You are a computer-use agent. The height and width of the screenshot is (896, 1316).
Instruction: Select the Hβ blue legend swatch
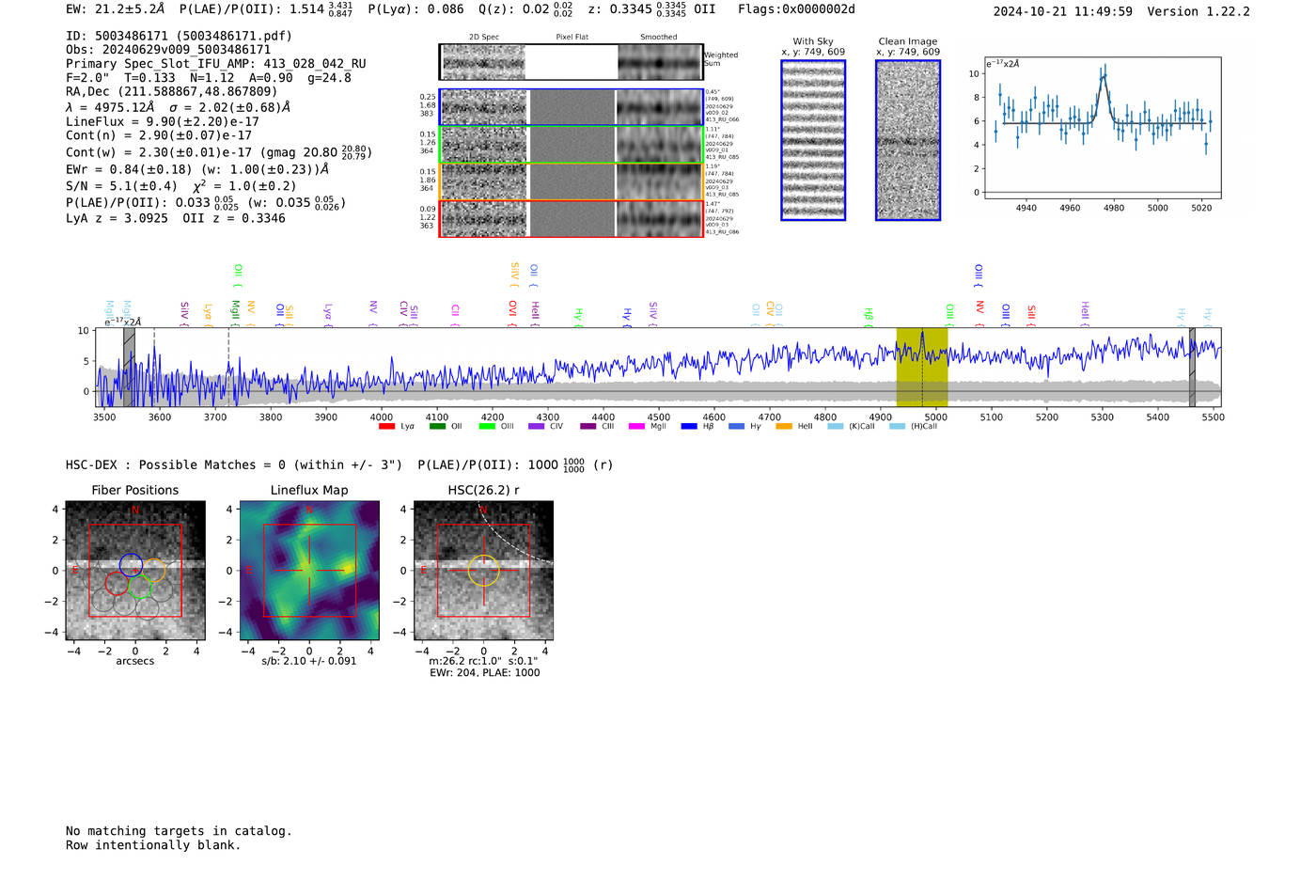point(689,427)
